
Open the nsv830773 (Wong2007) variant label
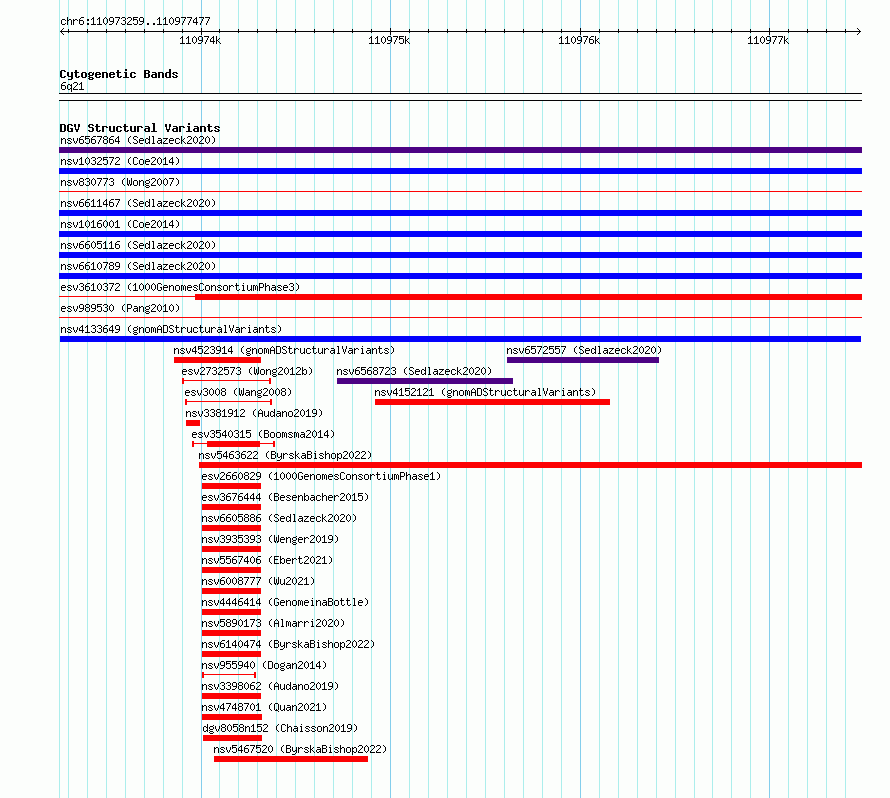click(x=120, y=182)
